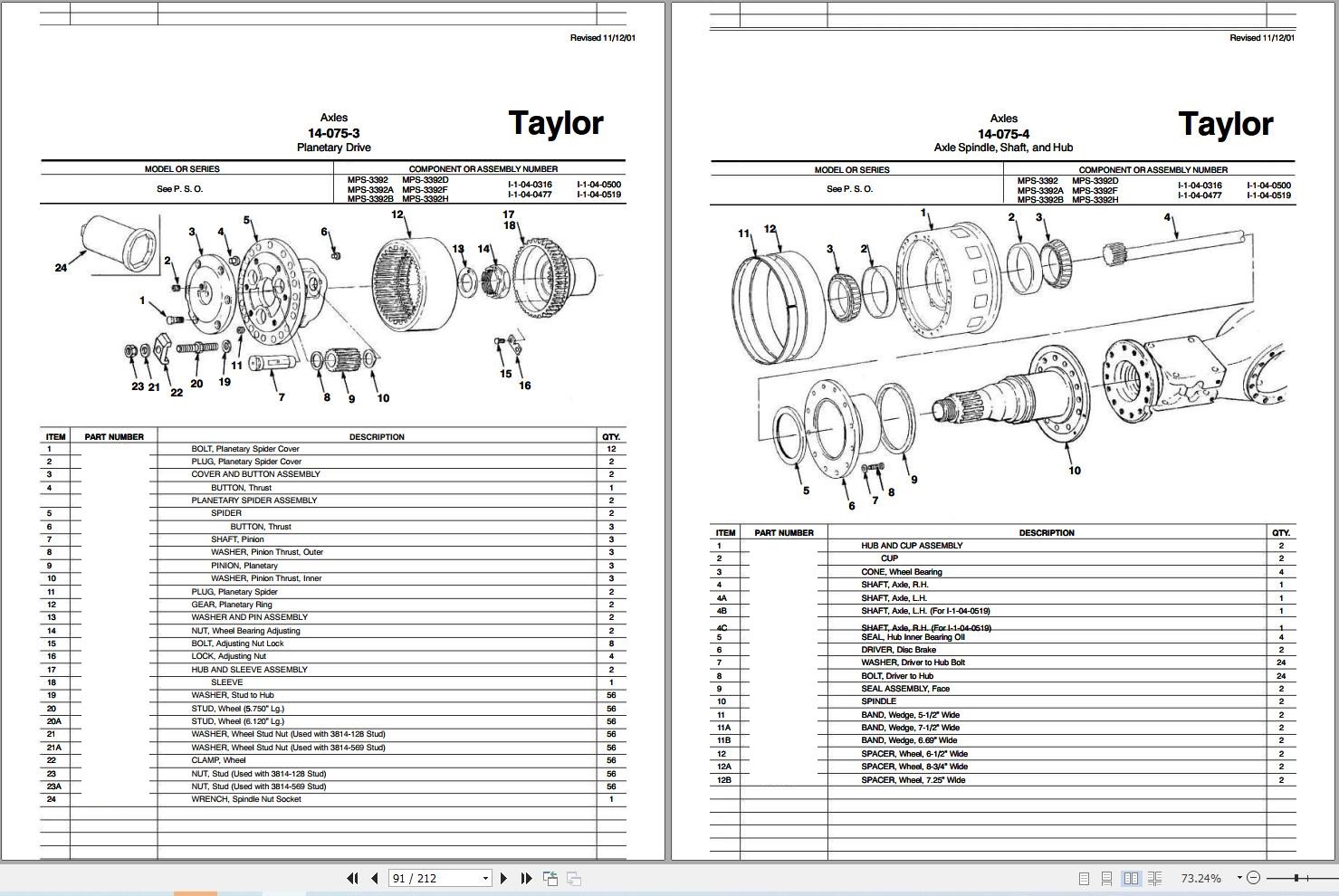Image resolution: width=1339 pixels, height=896 pixels.
Task: Click 'Taylor' logo on left page
Action: point(555,123)
